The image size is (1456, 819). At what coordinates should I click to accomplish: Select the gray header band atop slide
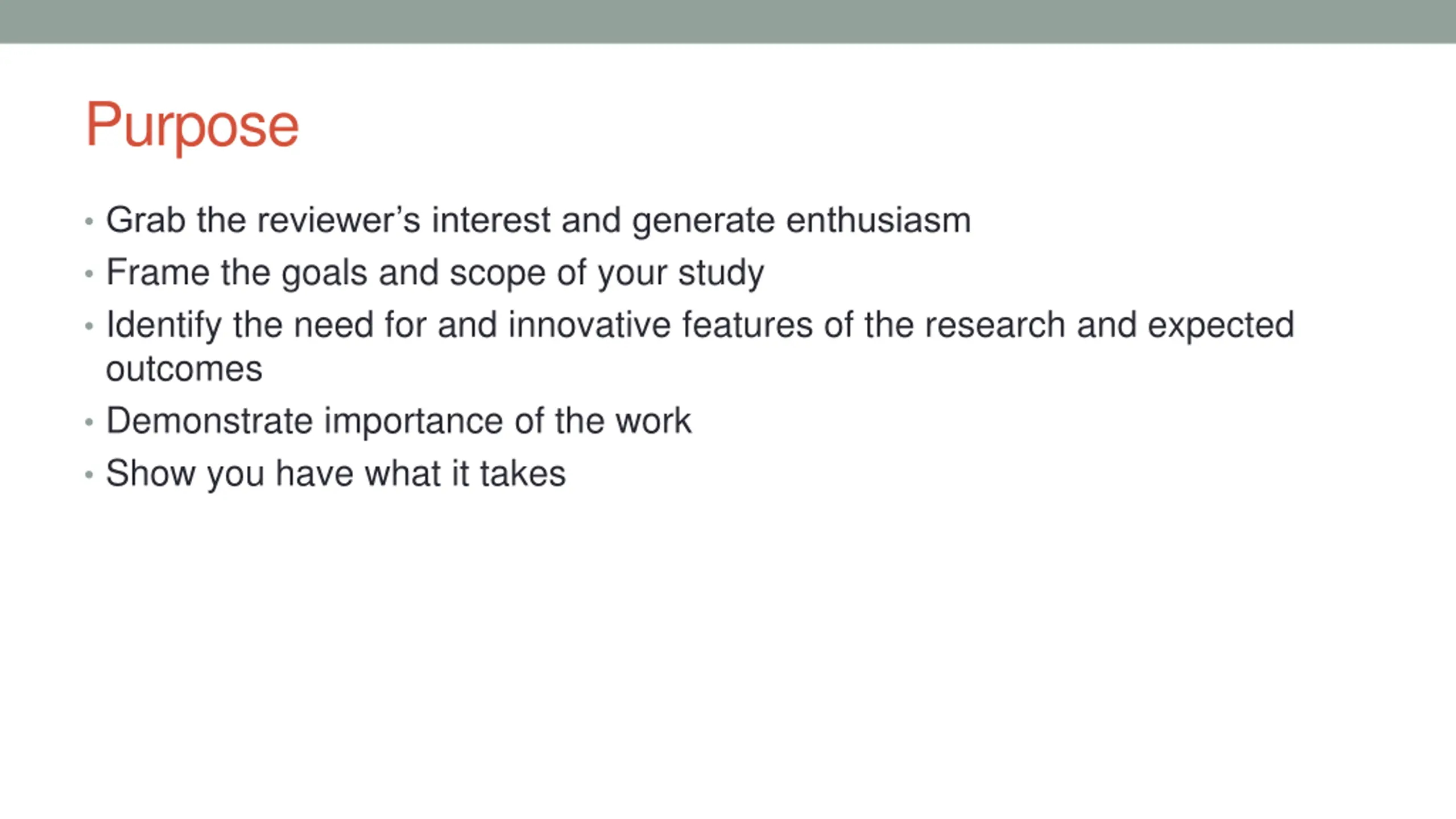pyautogui.click(x=728, y=22)
